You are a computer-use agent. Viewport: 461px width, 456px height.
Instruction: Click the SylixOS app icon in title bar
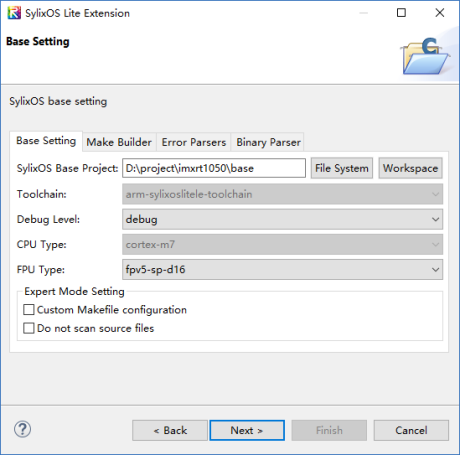[x=14, y=13]
